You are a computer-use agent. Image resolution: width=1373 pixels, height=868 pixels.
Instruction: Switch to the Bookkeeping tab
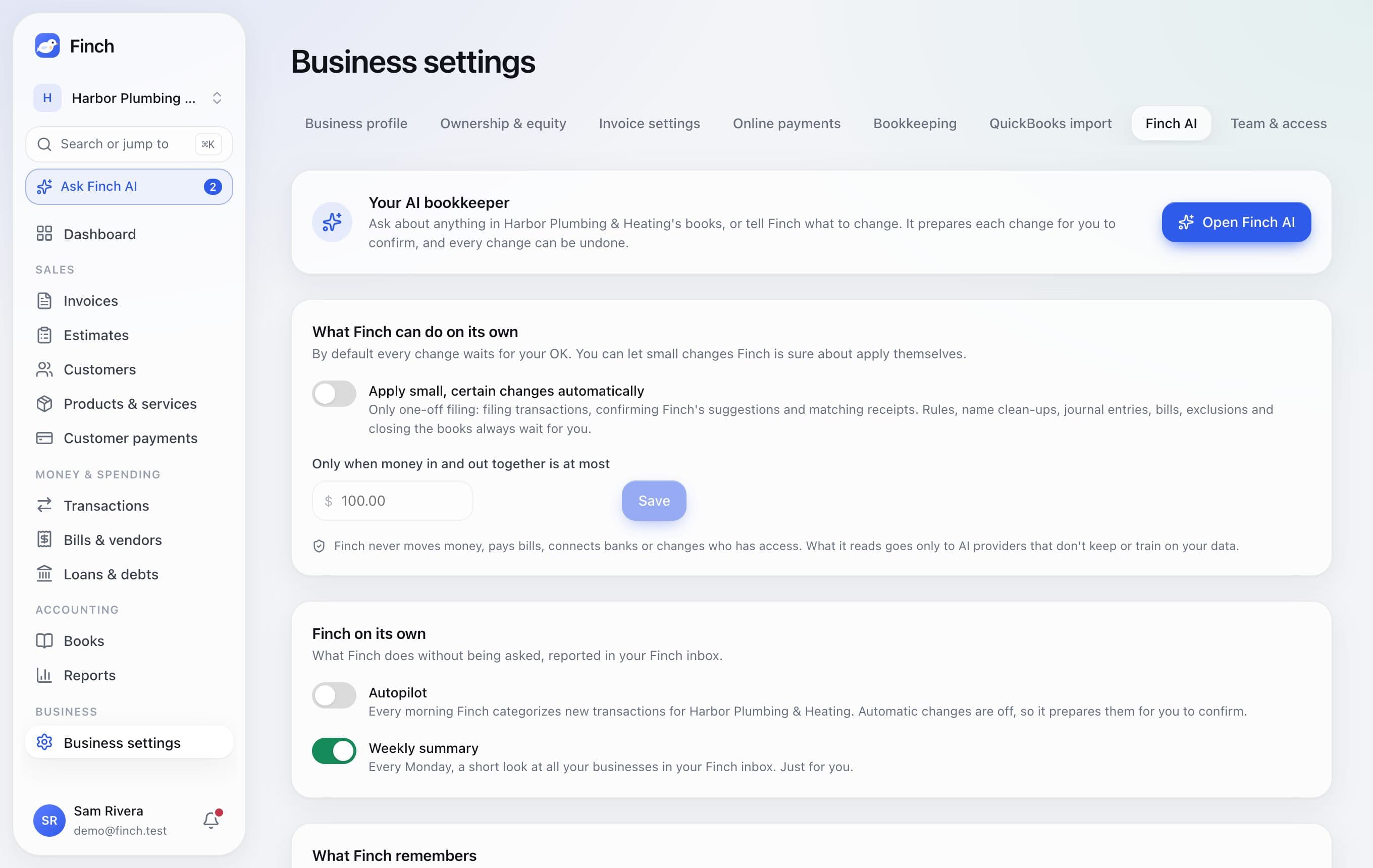coord(915,123)
